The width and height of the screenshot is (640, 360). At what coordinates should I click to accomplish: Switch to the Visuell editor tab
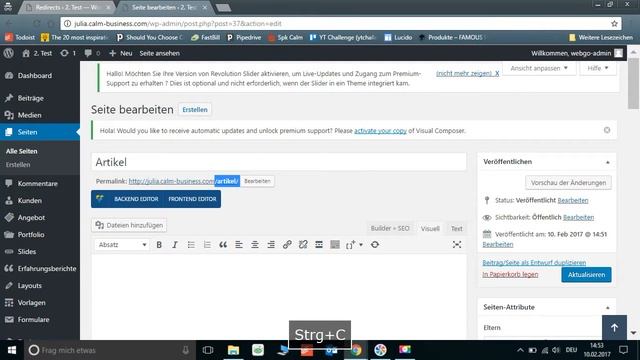(430, 229)
